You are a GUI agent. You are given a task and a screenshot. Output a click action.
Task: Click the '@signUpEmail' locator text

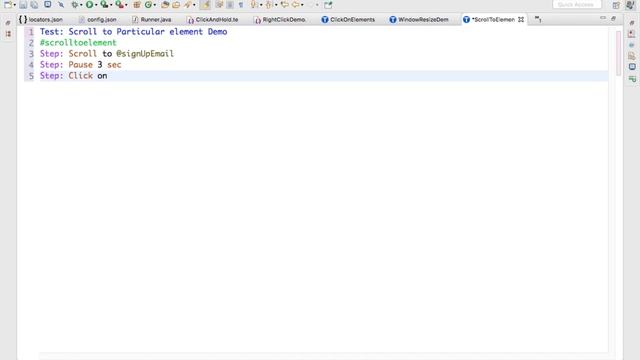(x=145, y=54)
